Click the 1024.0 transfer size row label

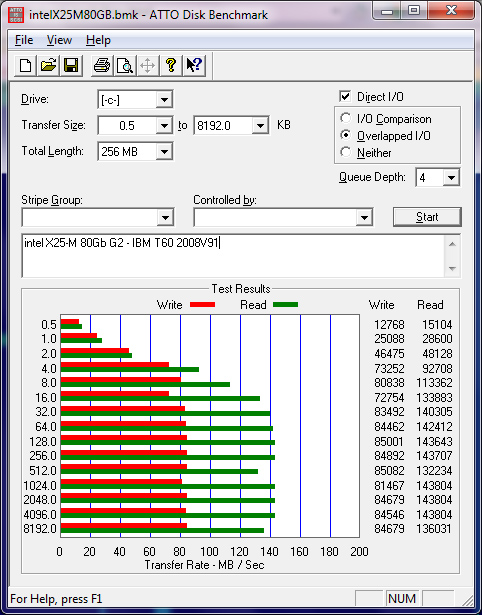pyautogui.click(x=40, y=486)
